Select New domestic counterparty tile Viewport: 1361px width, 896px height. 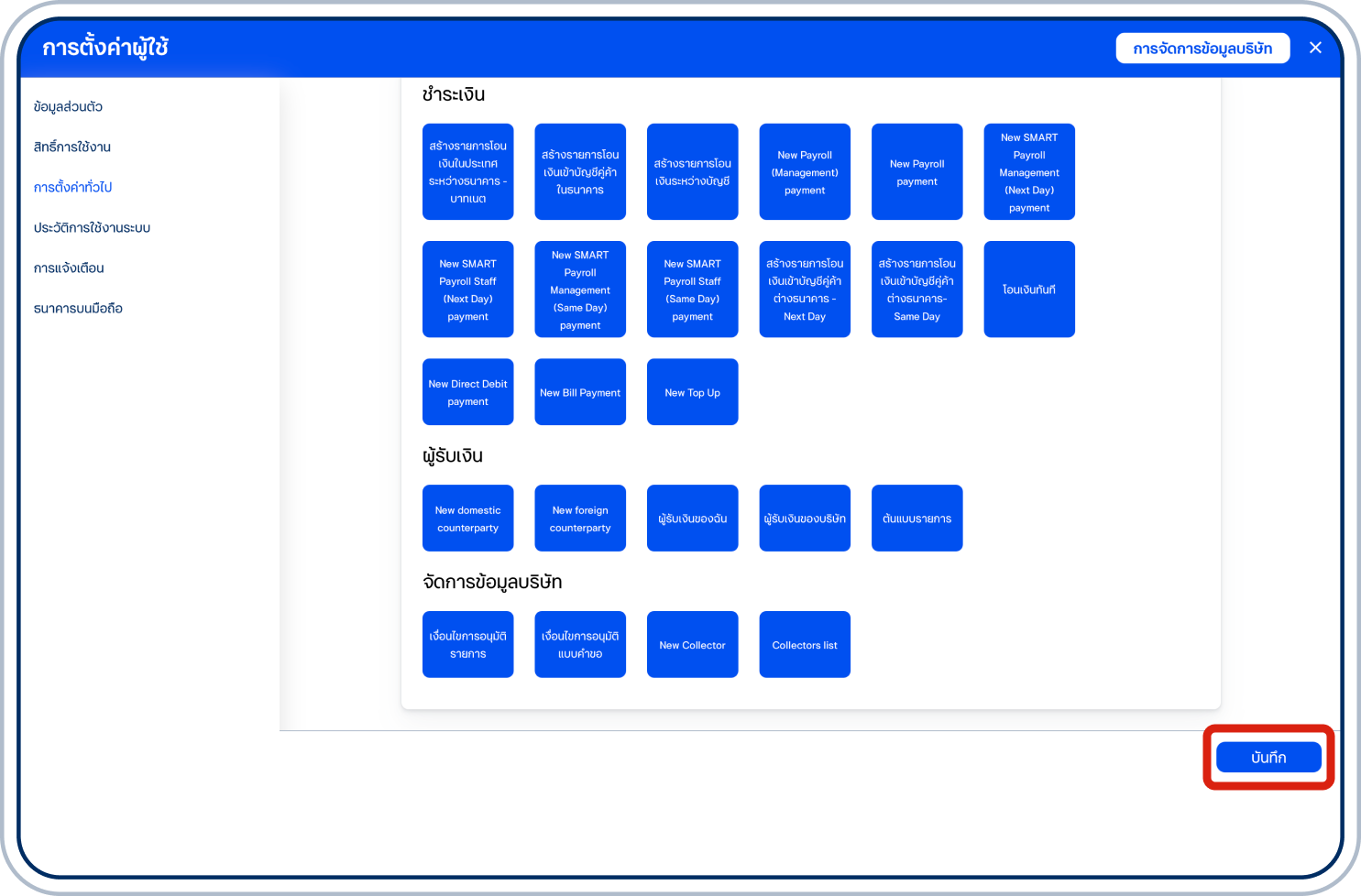tap(467, 519)
